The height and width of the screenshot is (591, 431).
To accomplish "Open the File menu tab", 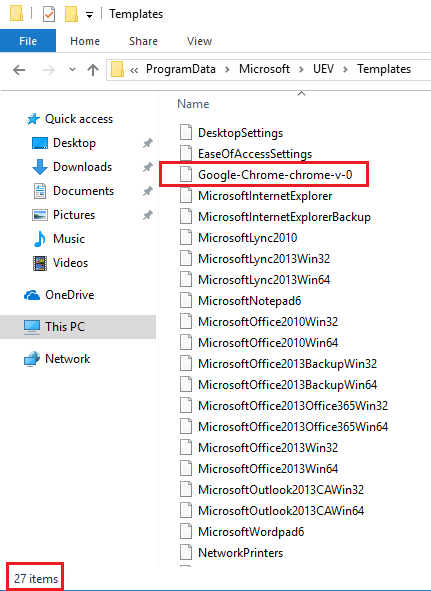I will pos(28,41).
